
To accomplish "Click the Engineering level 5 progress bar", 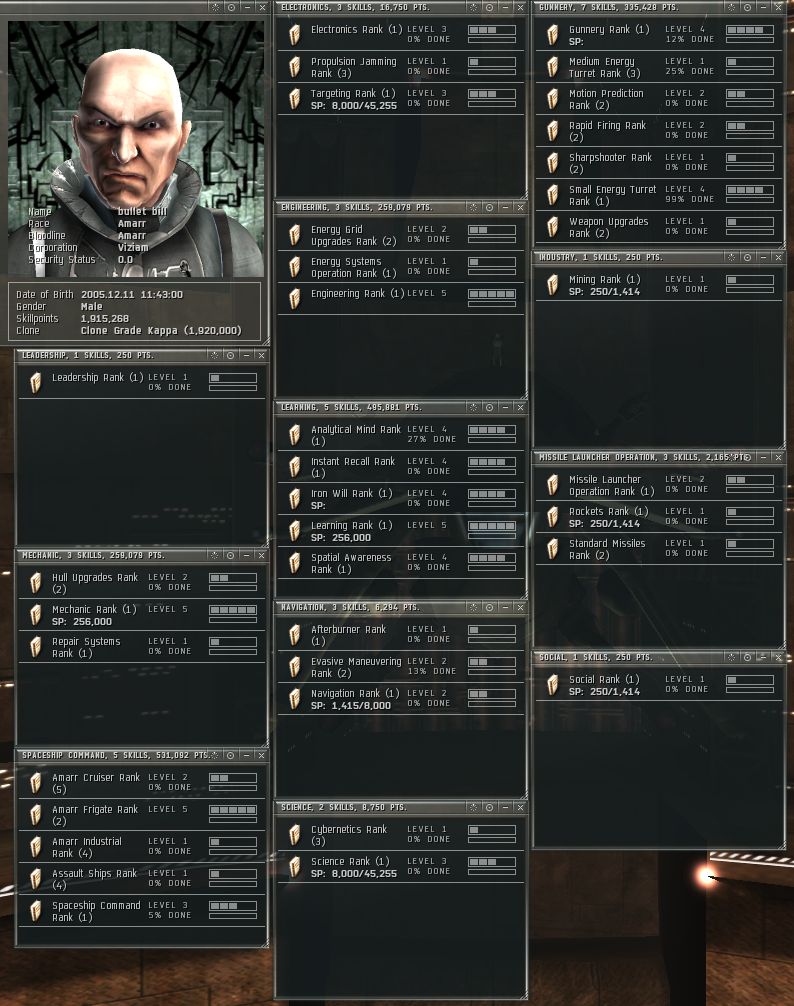I will pos(492,294).
